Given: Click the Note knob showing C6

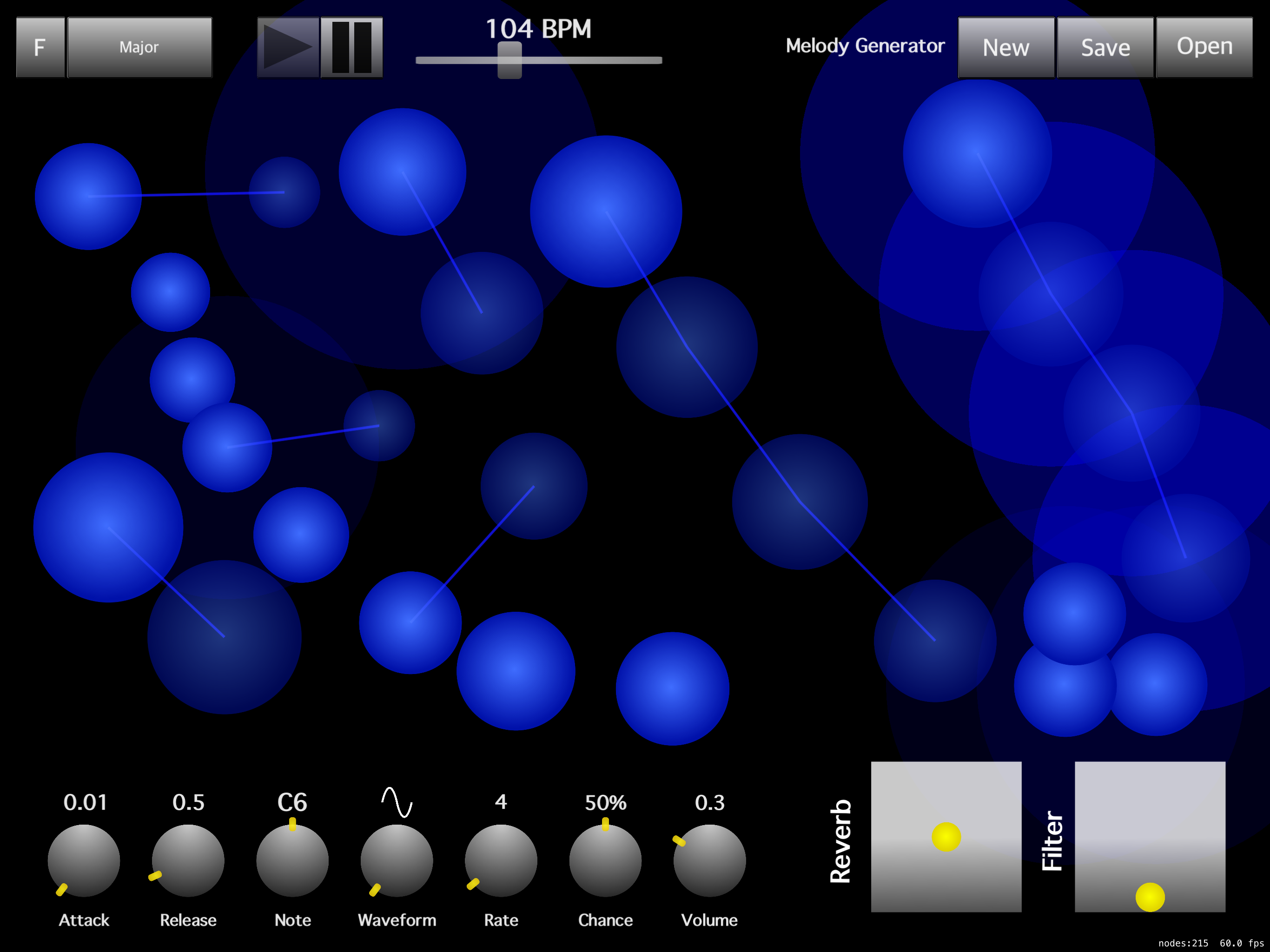Looking at the screenshot, I should [292, 860].
